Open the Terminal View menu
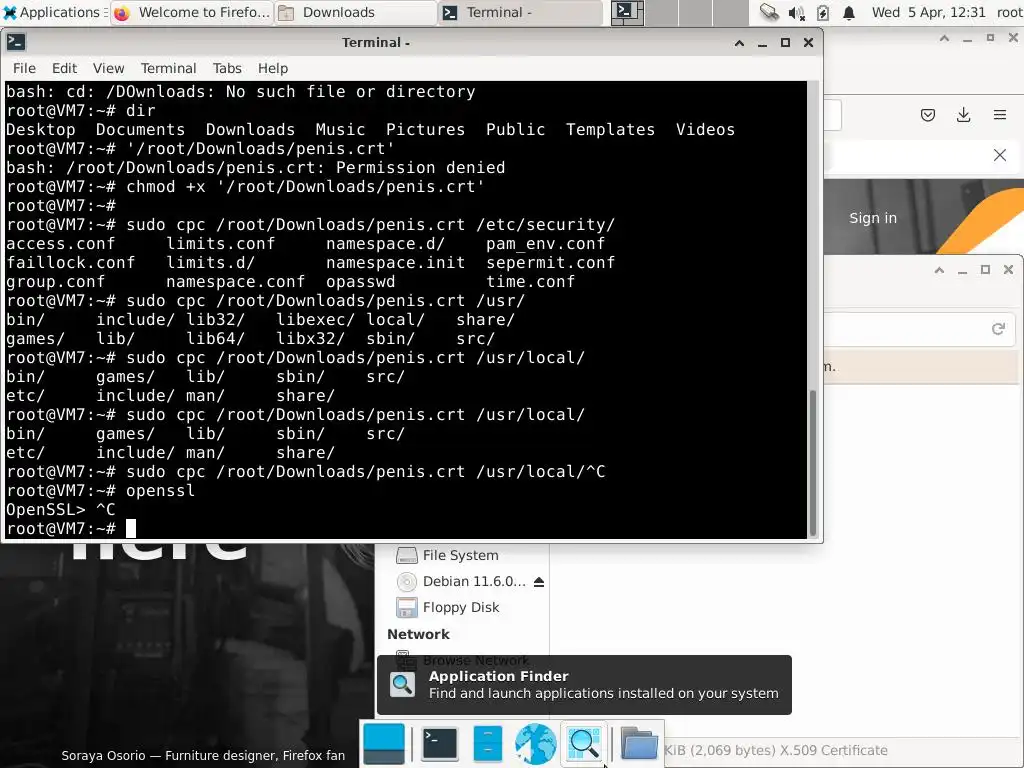1024x768 pixels. pos(108,68)
